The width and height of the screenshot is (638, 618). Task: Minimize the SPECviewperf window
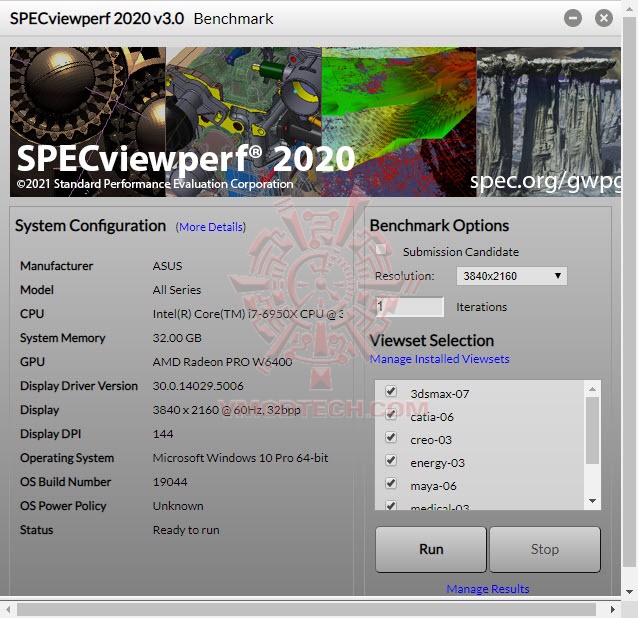coord(572,18)
